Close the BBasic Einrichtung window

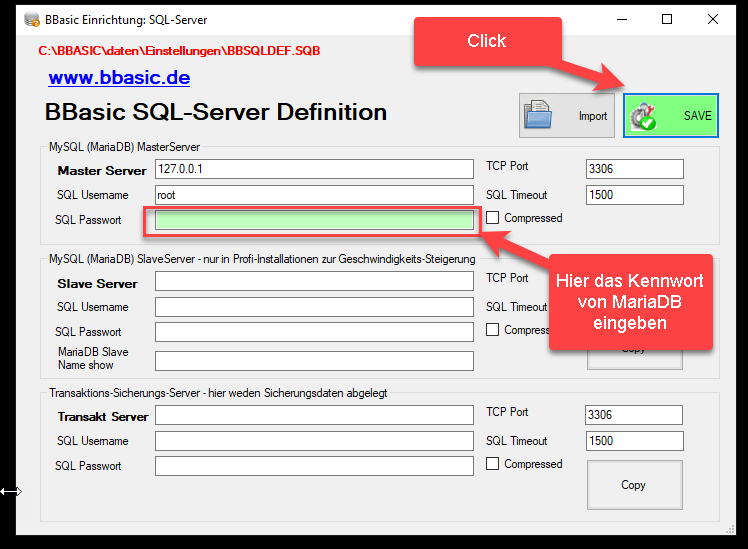pyautogui.click(x=713, y=20)
